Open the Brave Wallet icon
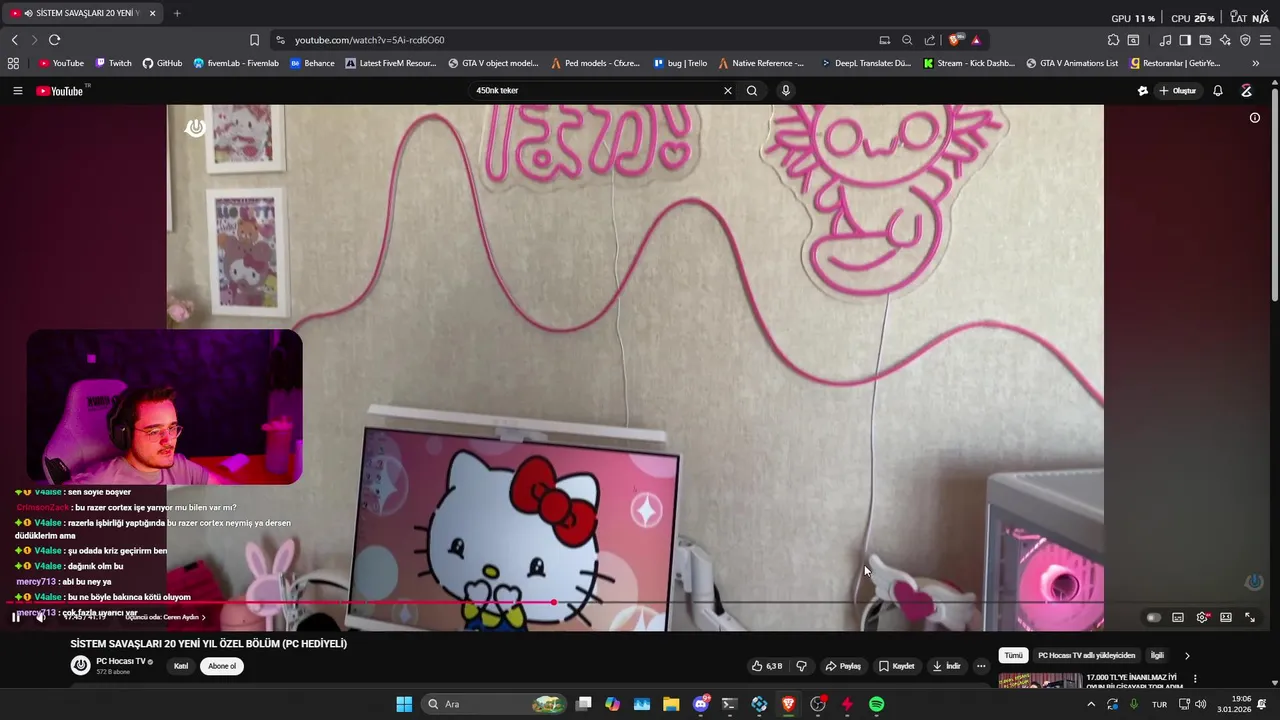 (x=1205, y=40)
